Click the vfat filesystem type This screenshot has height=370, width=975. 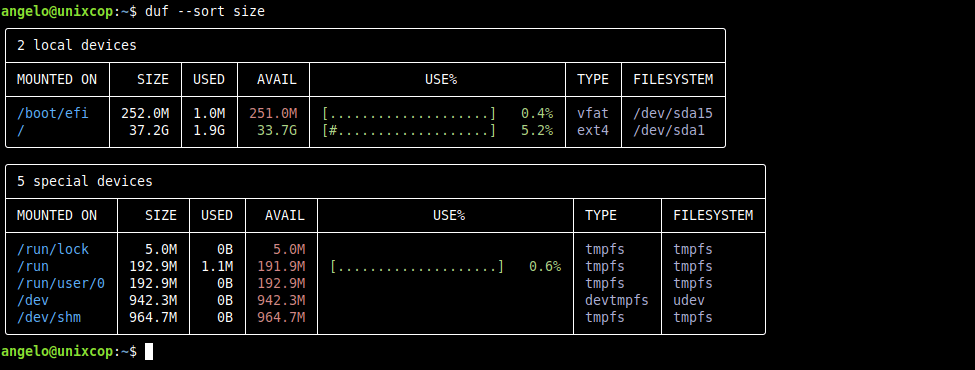pyautogui.click(x=593, y=114)
